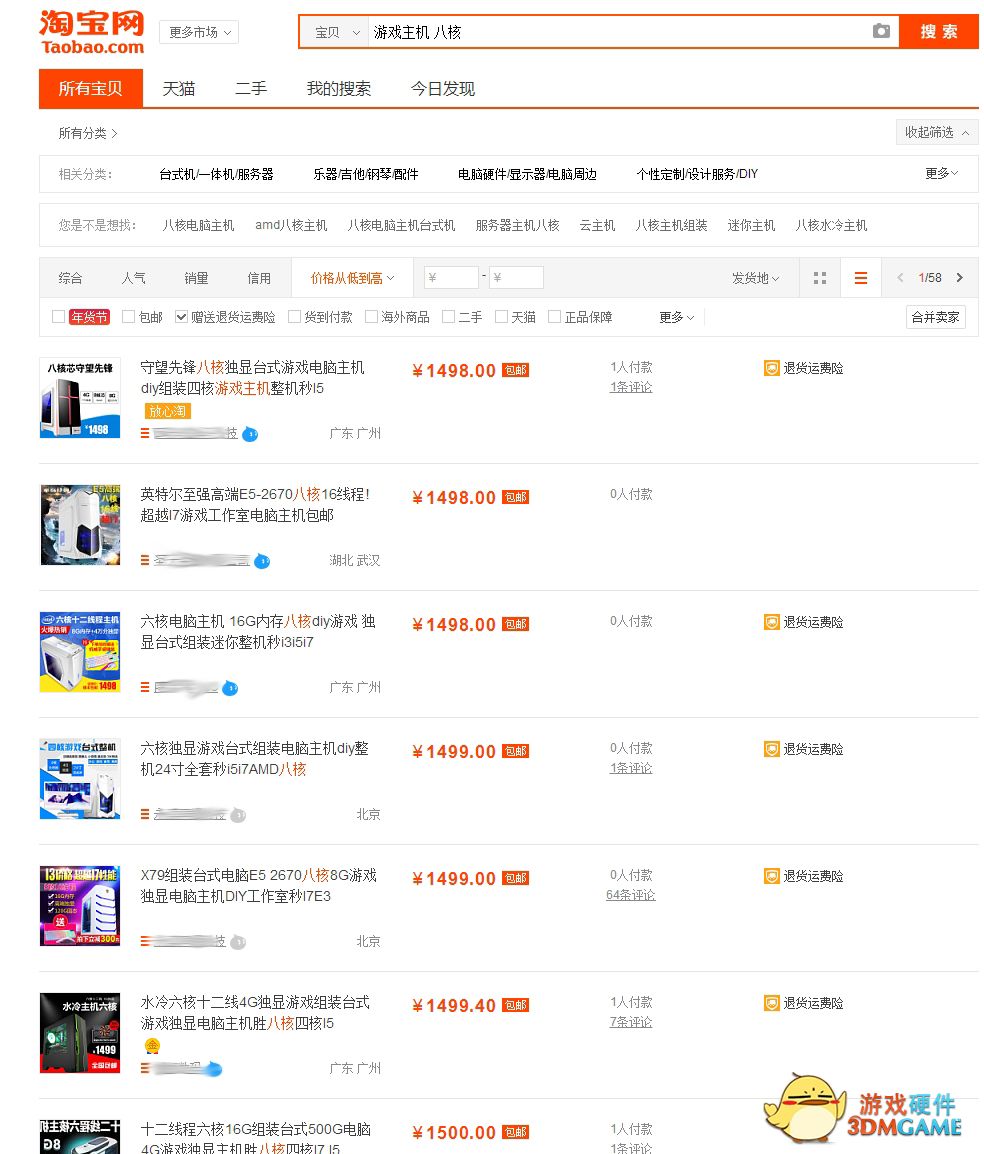Viewport: 984px width, 1154px height.
Task: Open 价格从低到高 sort dropdown
Action: (352, 278)
